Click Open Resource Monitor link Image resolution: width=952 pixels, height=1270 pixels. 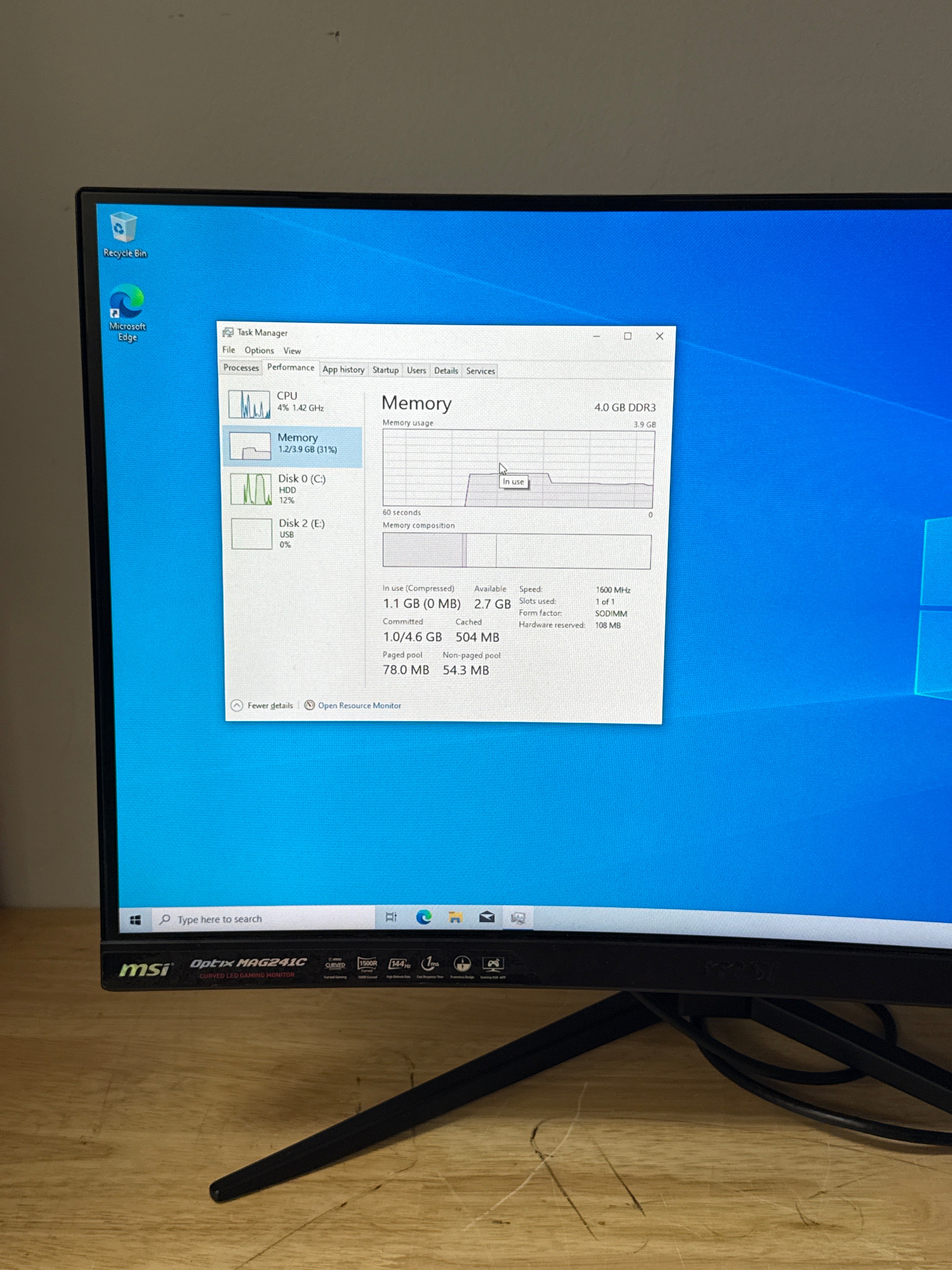coord(360,706)
